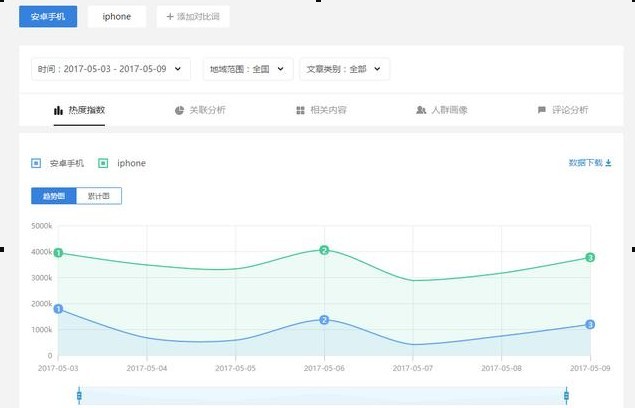The width and height of the screenshot is (635, 408).
Task: Click the right handle of range slider
Action: (566, 395)
